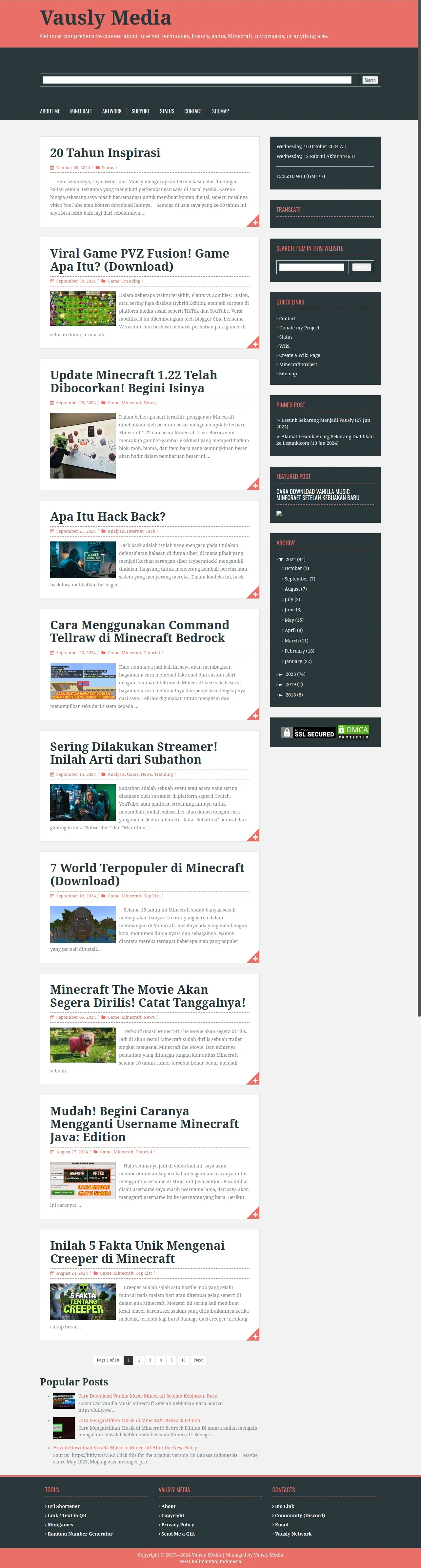This screenshot has height=1568, width=421.
Task: Open the STATUS menu item
Action: (167, 111)
